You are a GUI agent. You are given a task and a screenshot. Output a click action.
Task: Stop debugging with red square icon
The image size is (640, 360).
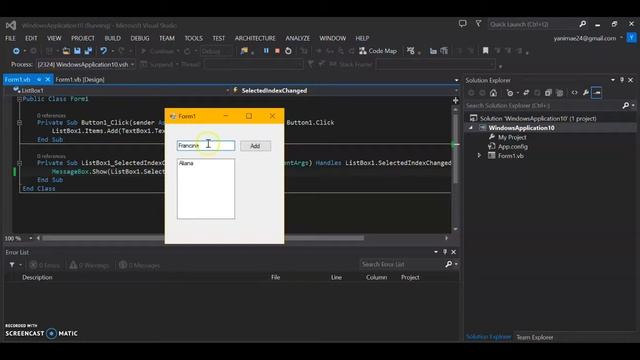point(277,51)
